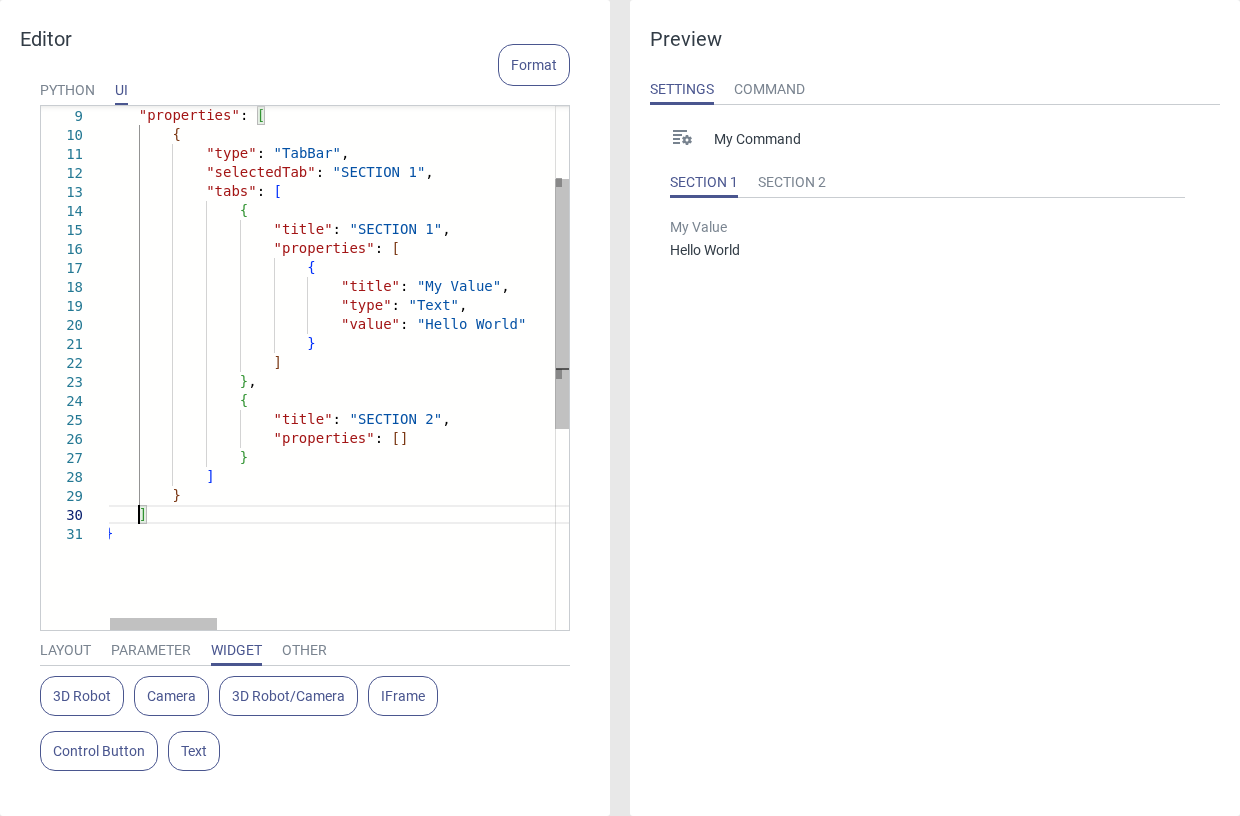Open the LAYOUT snippets tab
The height and width of the screenshot is (816, 1240).
pos(65,650)
